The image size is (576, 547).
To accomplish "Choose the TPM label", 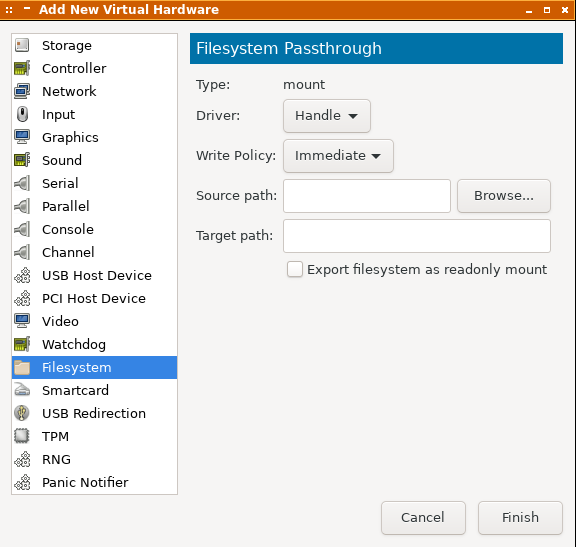I will coord(55,436).
